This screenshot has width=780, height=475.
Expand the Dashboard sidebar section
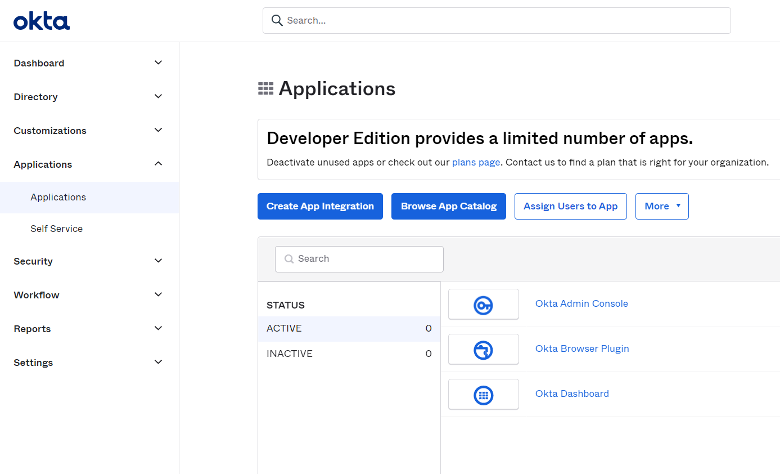pos(158,63)
